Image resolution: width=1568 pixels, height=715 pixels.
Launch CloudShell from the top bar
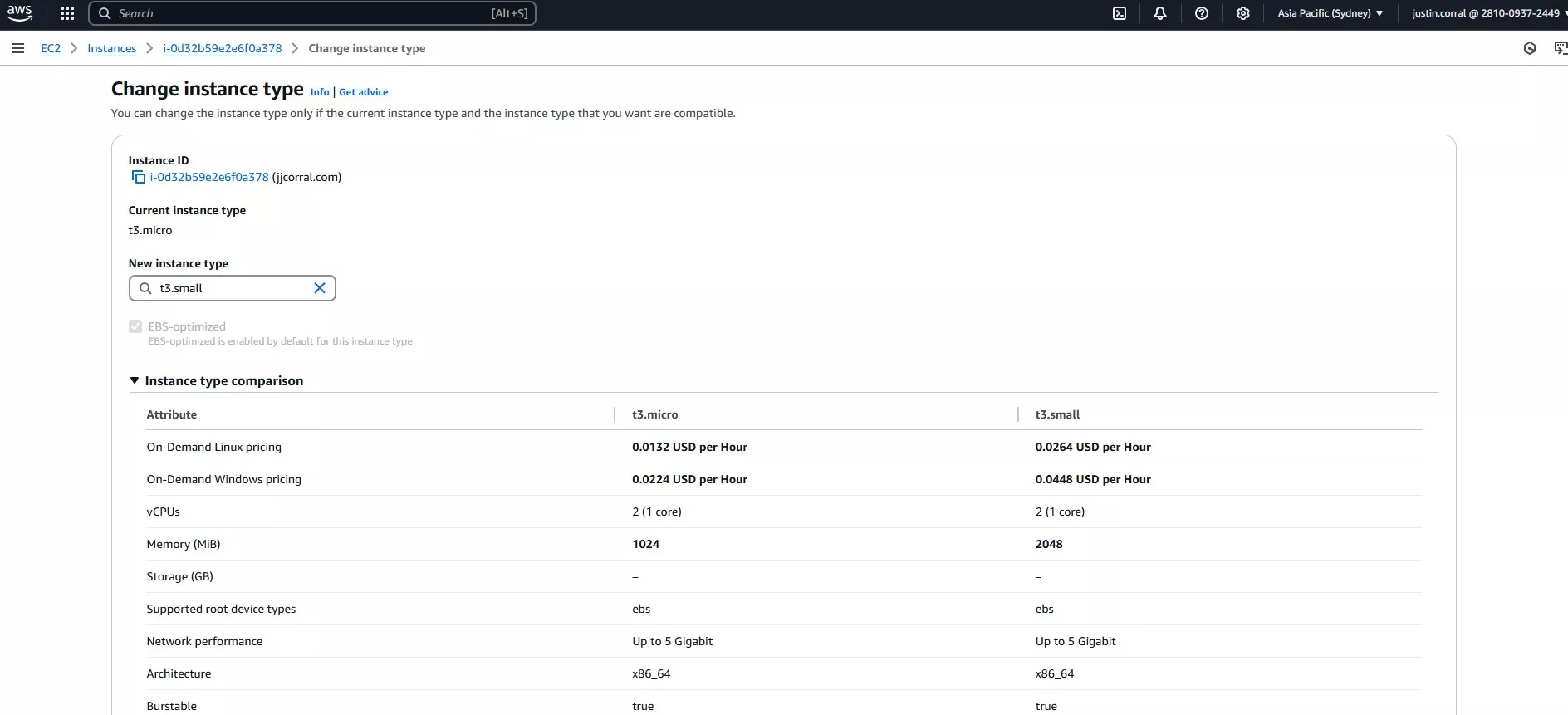(x=1120, y=13)
